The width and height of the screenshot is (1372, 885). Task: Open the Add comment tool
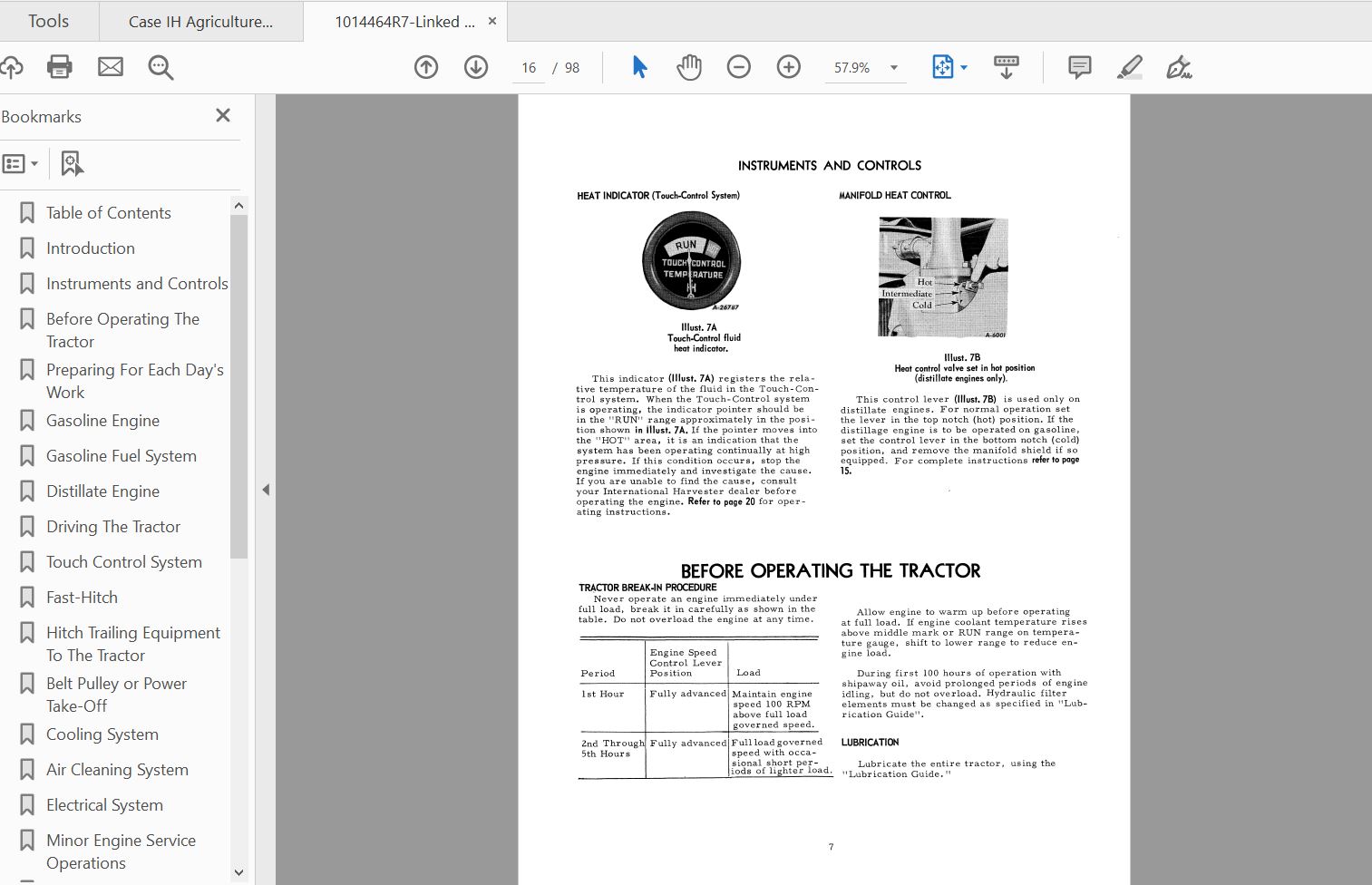(x=1078, y=66)
